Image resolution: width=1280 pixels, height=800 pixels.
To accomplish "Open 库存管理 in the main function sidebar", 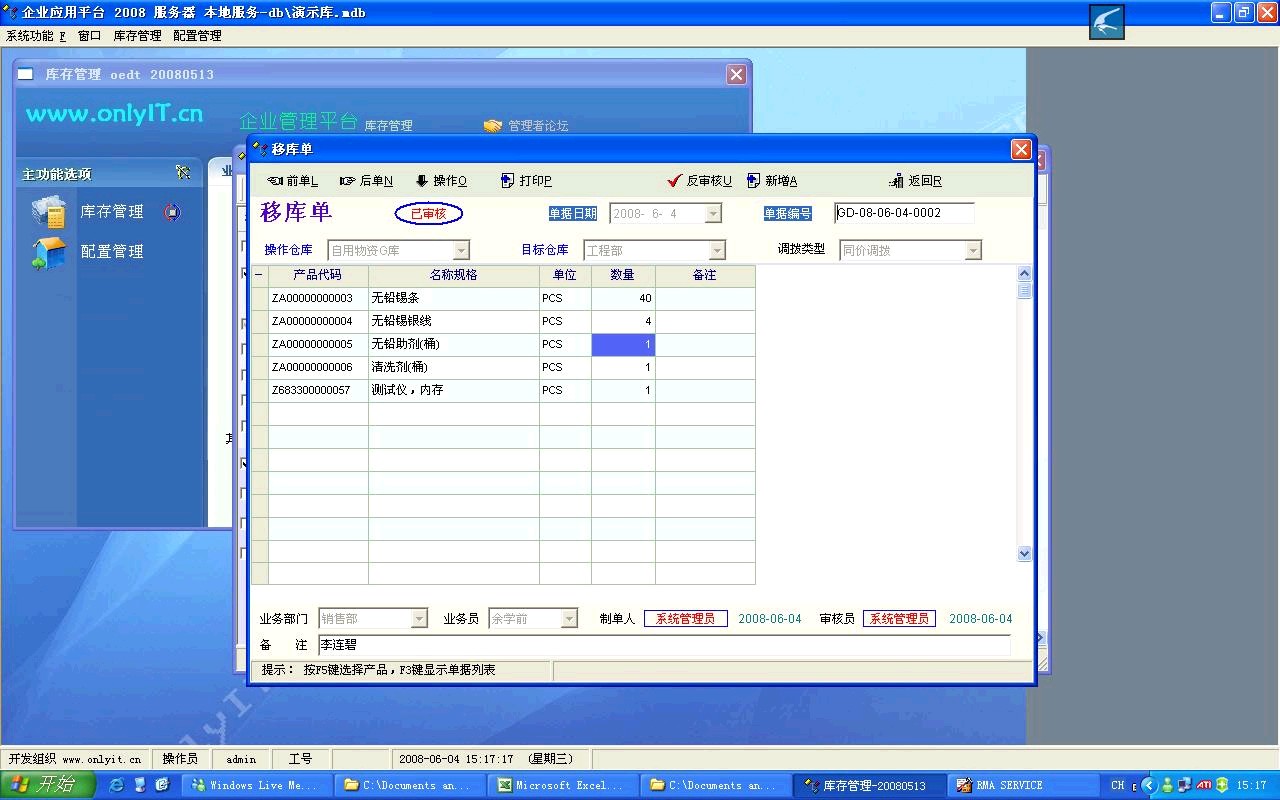I will (111, 212).
